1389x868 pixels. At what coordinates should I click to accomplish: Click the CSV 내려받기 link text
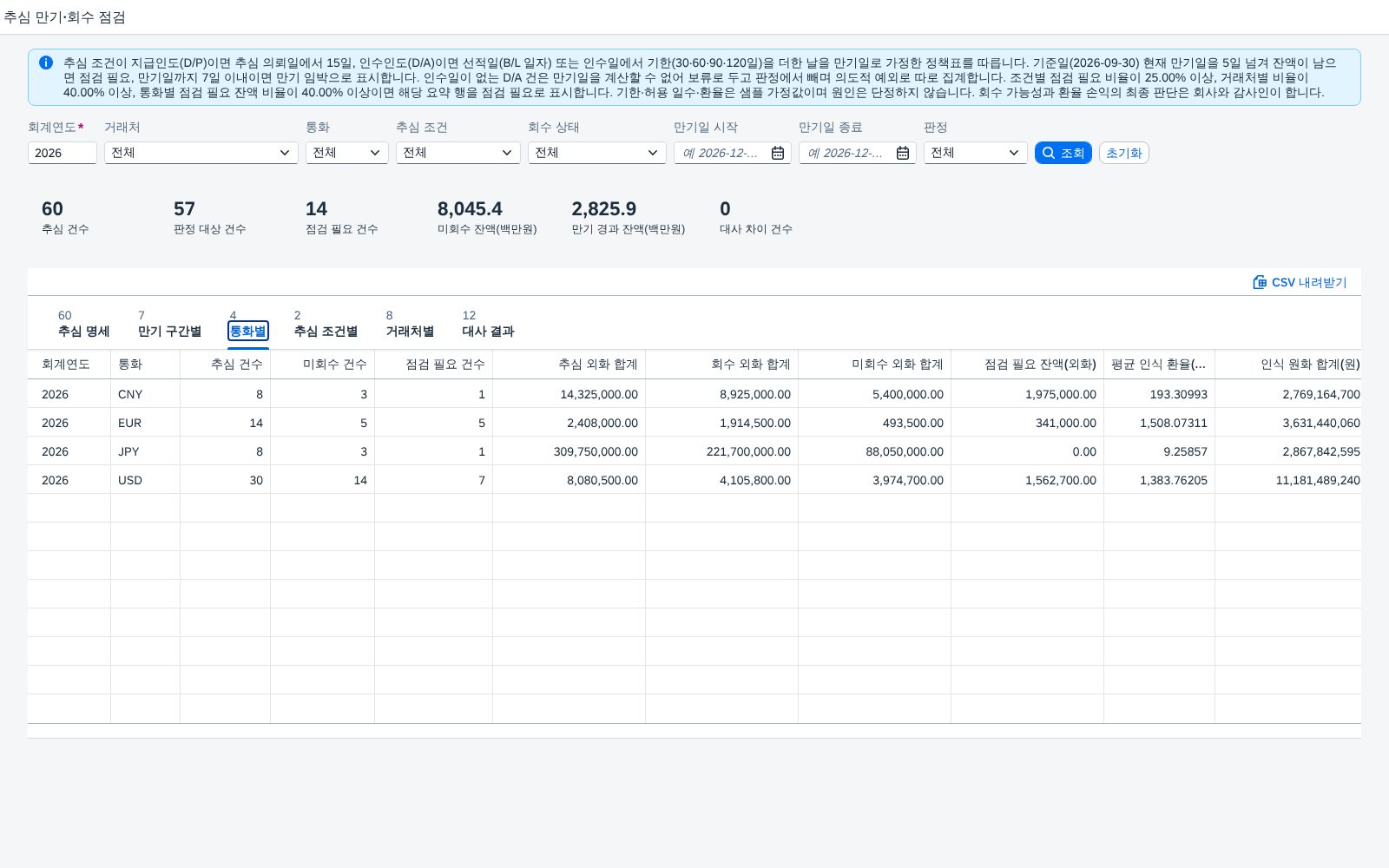pyautogui.click(x=1309, y=282)
